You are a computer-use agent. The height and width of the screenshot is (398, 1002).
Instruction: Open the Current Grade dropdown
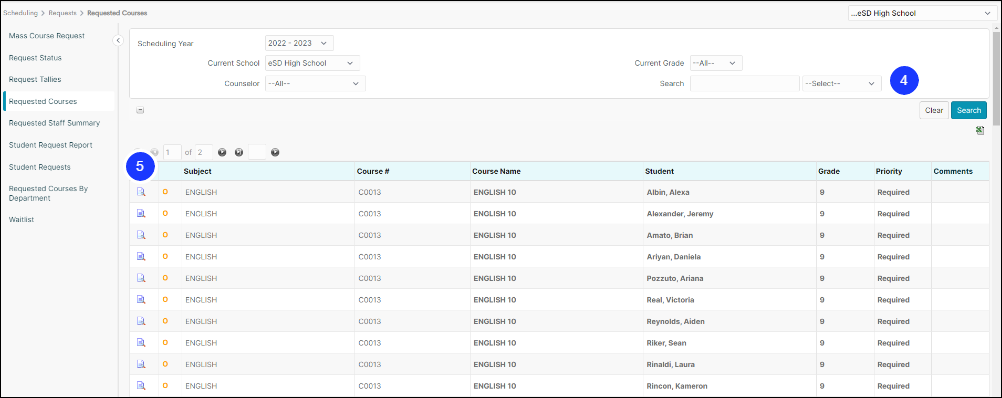point(716,63)
